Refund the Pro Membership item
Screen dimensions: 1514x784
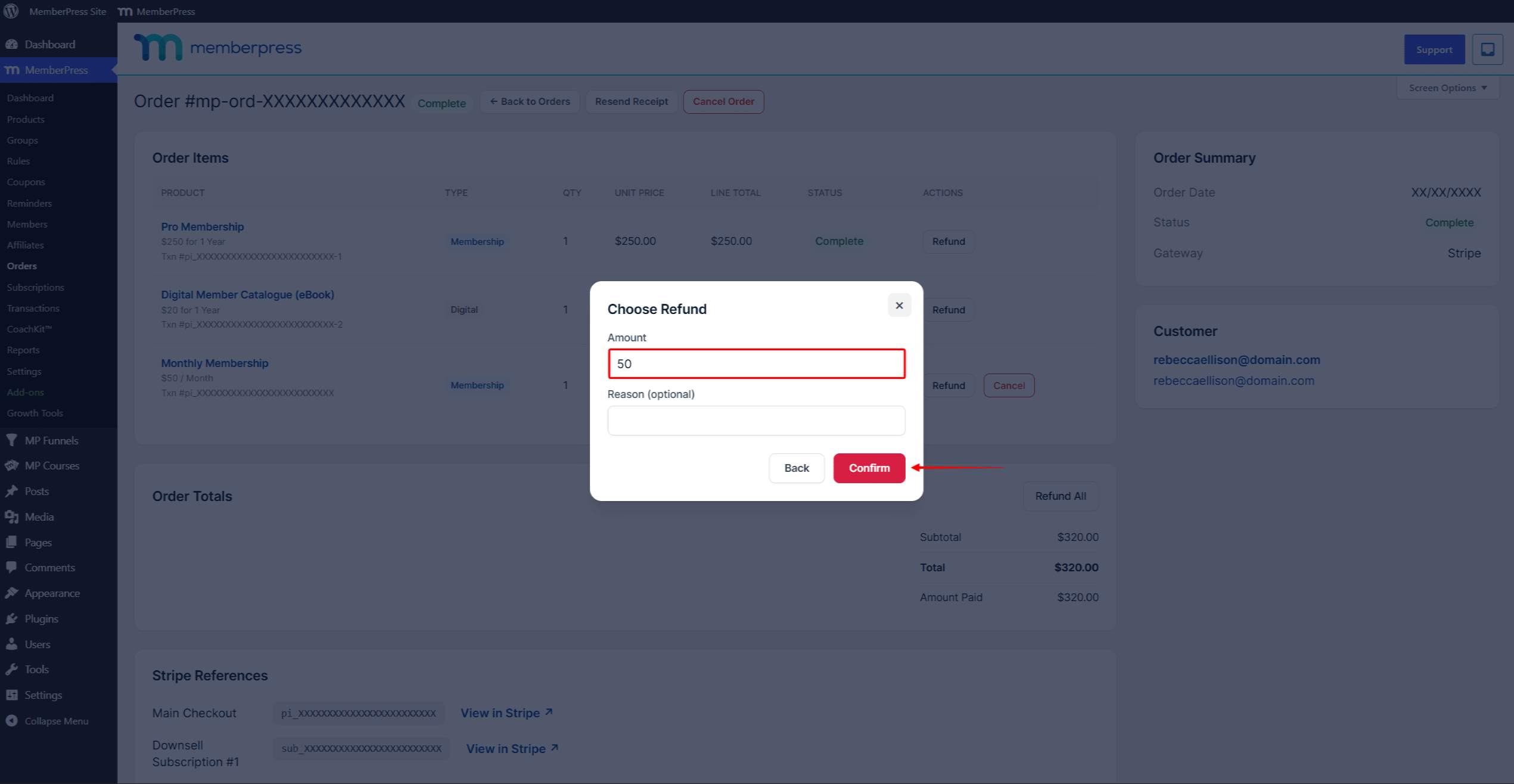[x=949, y=241]
